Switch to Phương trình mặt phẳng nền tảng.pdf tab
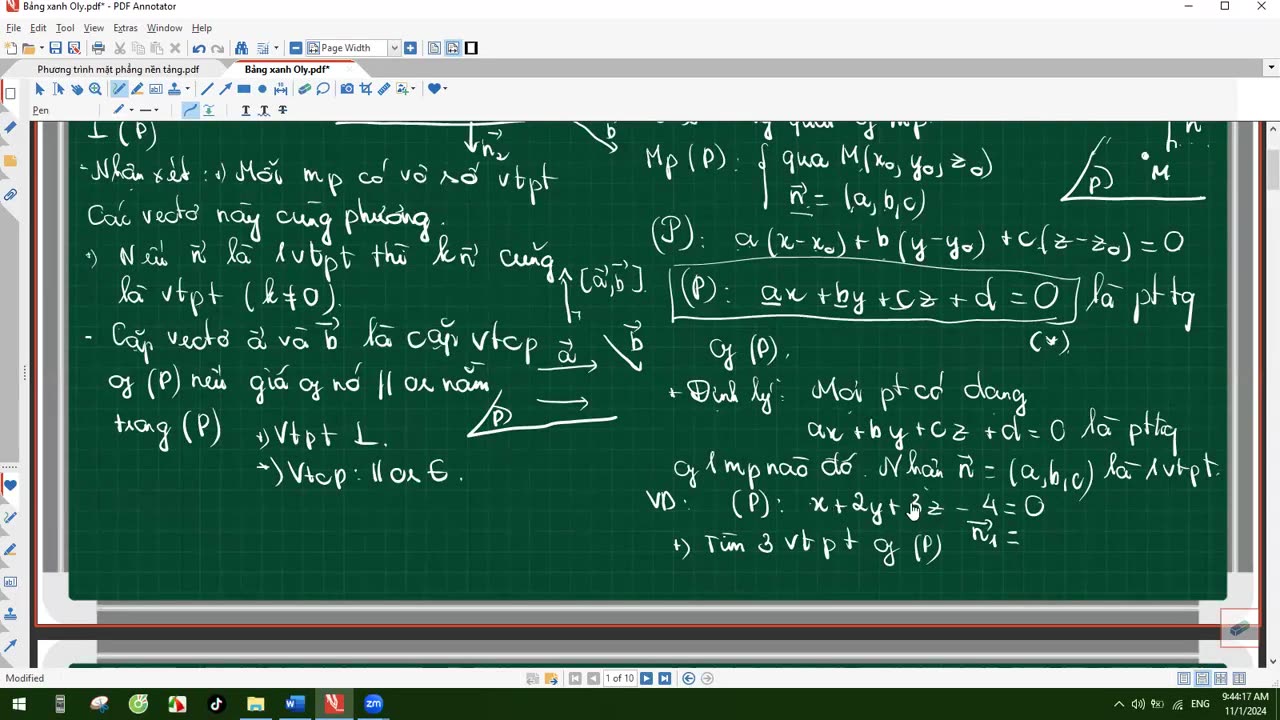 point(118,69)
